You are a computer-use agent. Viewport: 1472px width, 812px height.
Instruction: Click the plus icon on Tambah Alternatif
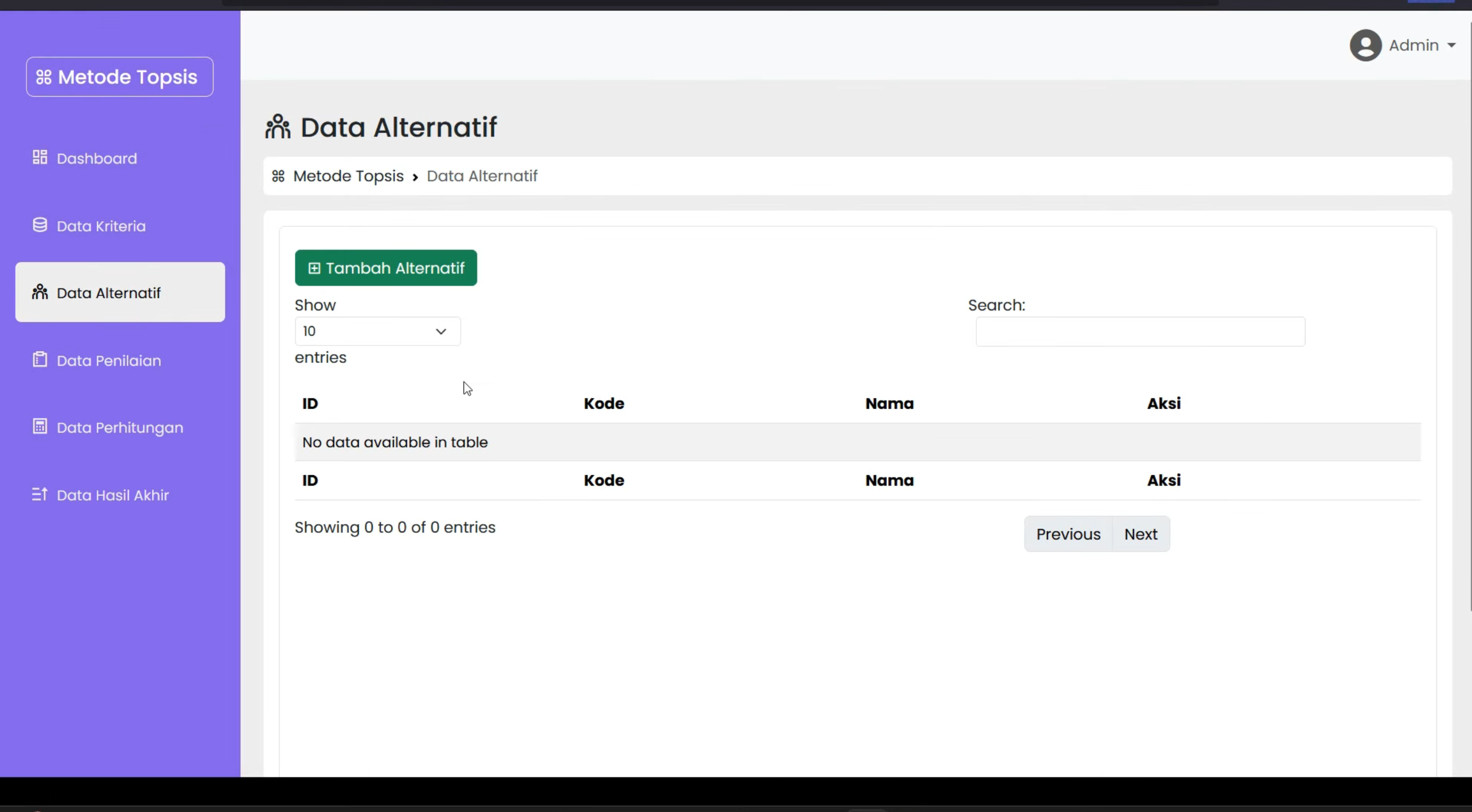click(314, 268)
